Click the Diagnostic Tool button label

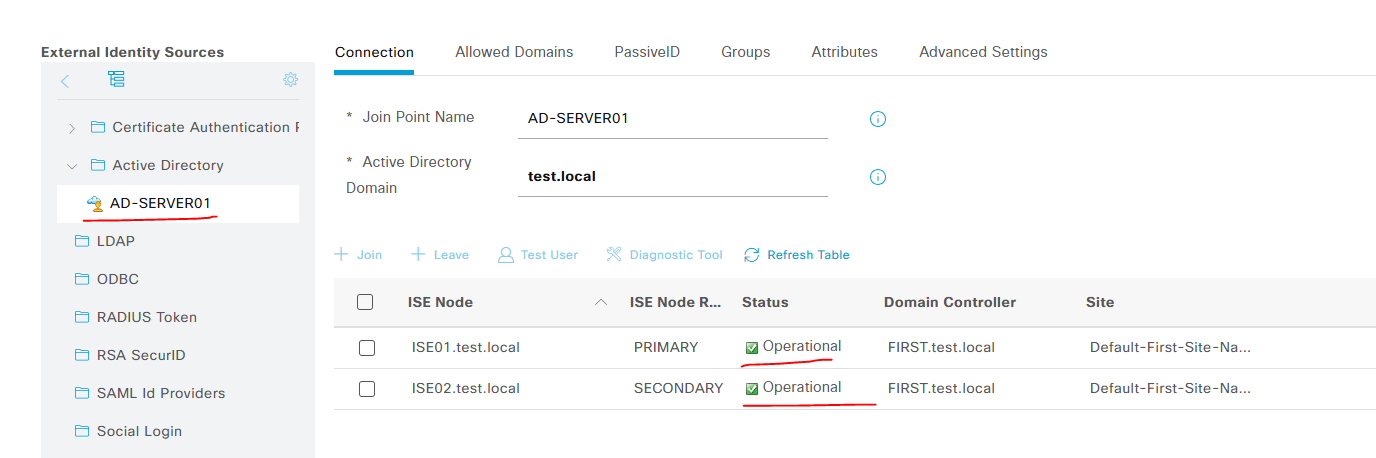[x=676, y=255]
